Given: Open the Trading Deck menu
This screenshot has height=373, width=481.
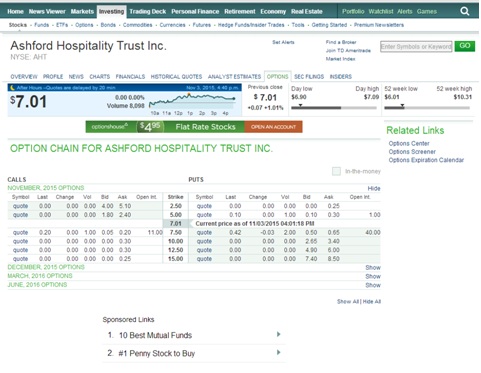Looking at the screenshot, I should coord(148,11).
